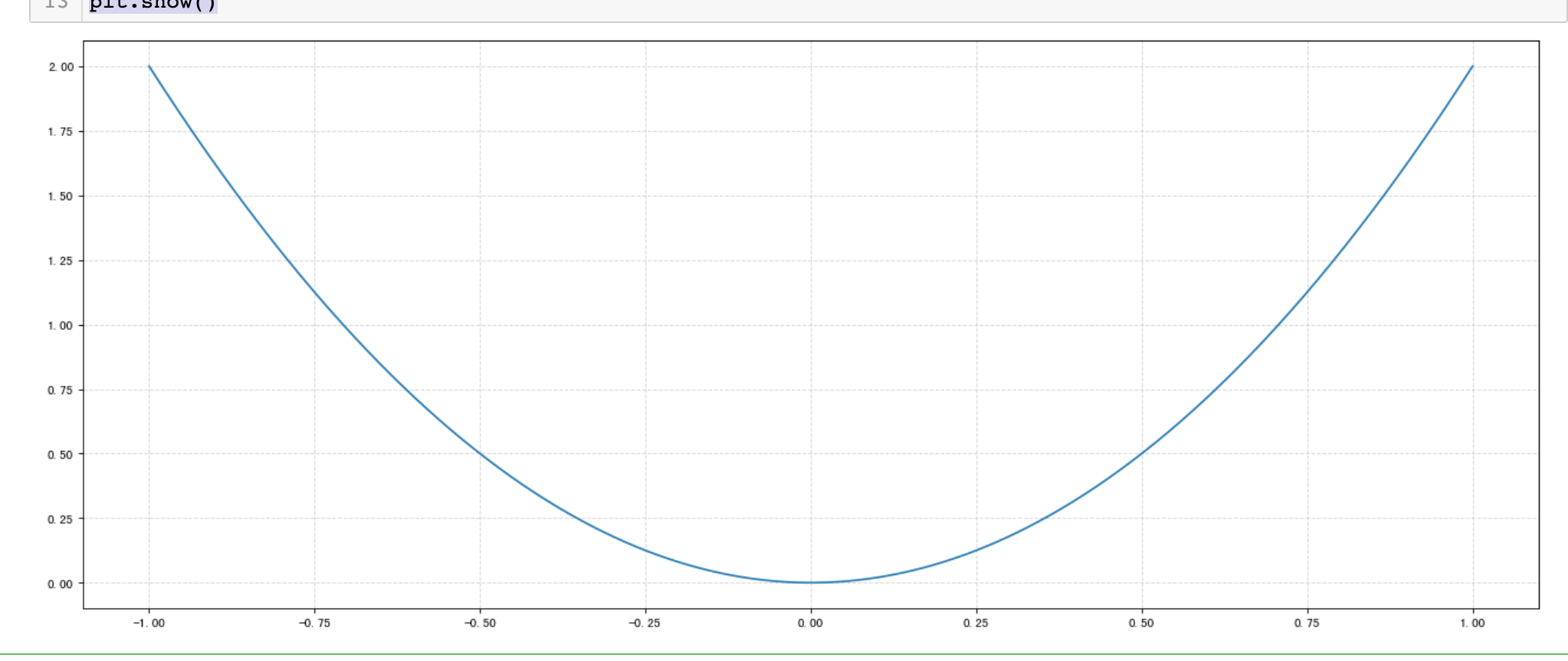Click the x-axis label 0.00

[x=810, y=623]
